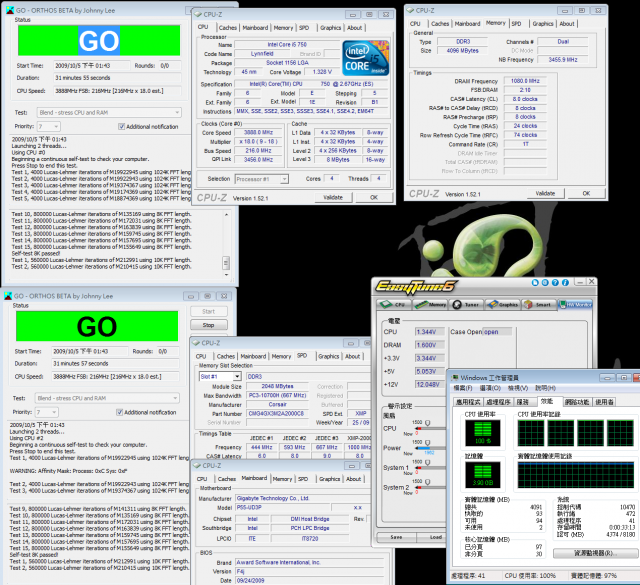Open the Priority dropdown in top ORTHOS window
This screenshot has width=640, height=585.
49,126
